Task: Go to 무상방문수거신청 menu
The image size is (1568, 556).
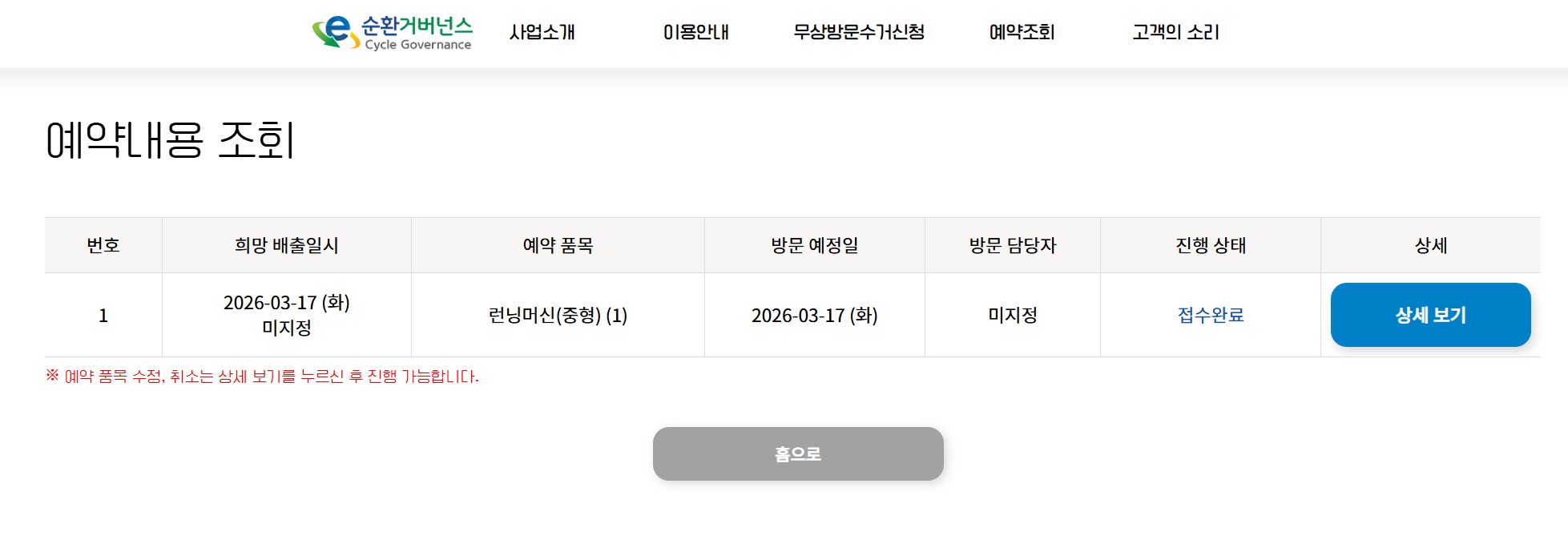Action: [859, 33]
